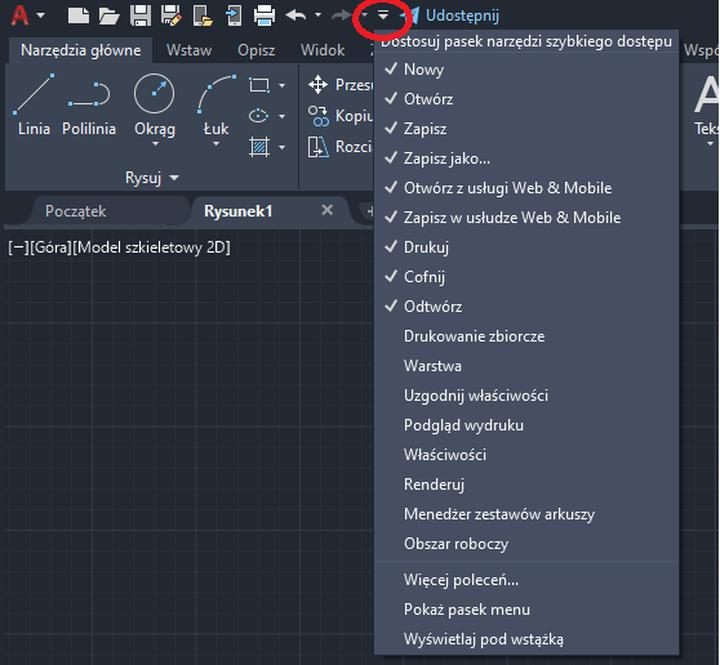Save to Web & Mobile toolbar icon
The width and height of the screenshot is (720, 665).
(x=234, y=15)
